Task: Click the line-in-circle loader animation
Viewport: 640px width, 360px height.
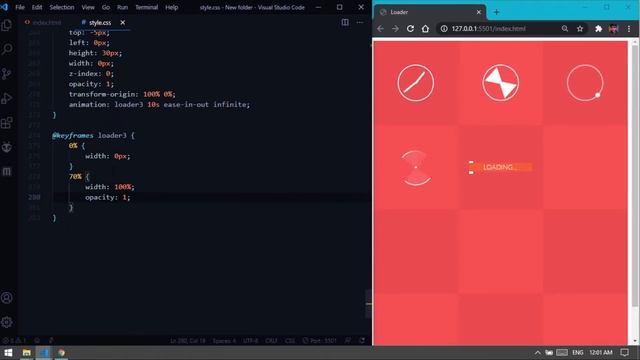Action: click(x=416, y=83)
